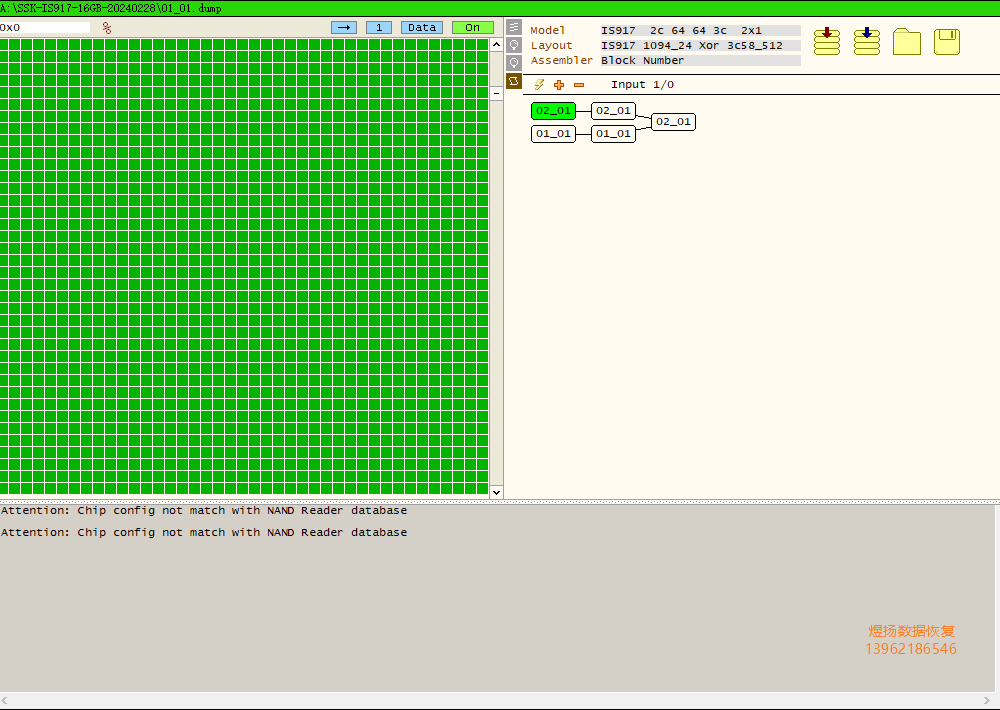Click the blue arrow direction button
The width and height of the screenshot is (1000, 710).
tap(344, 27)
